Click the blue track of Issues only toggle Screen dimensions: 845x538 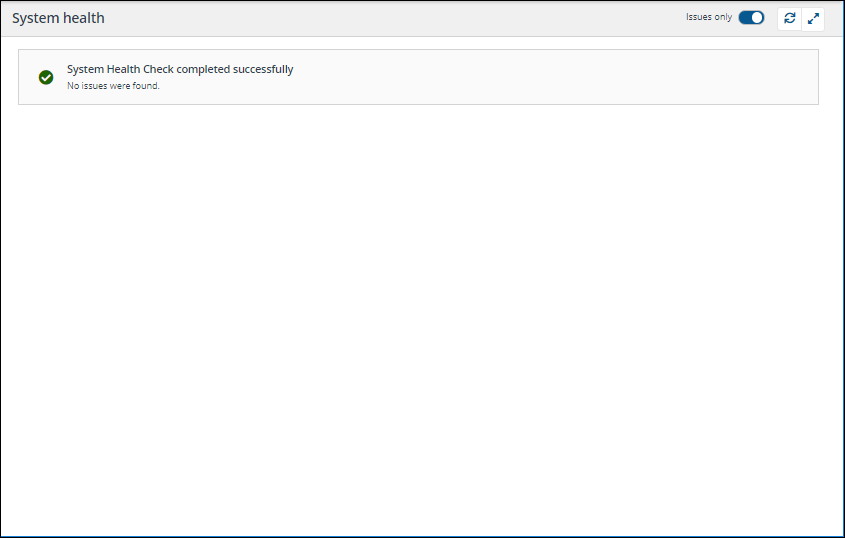coord(745,18)
